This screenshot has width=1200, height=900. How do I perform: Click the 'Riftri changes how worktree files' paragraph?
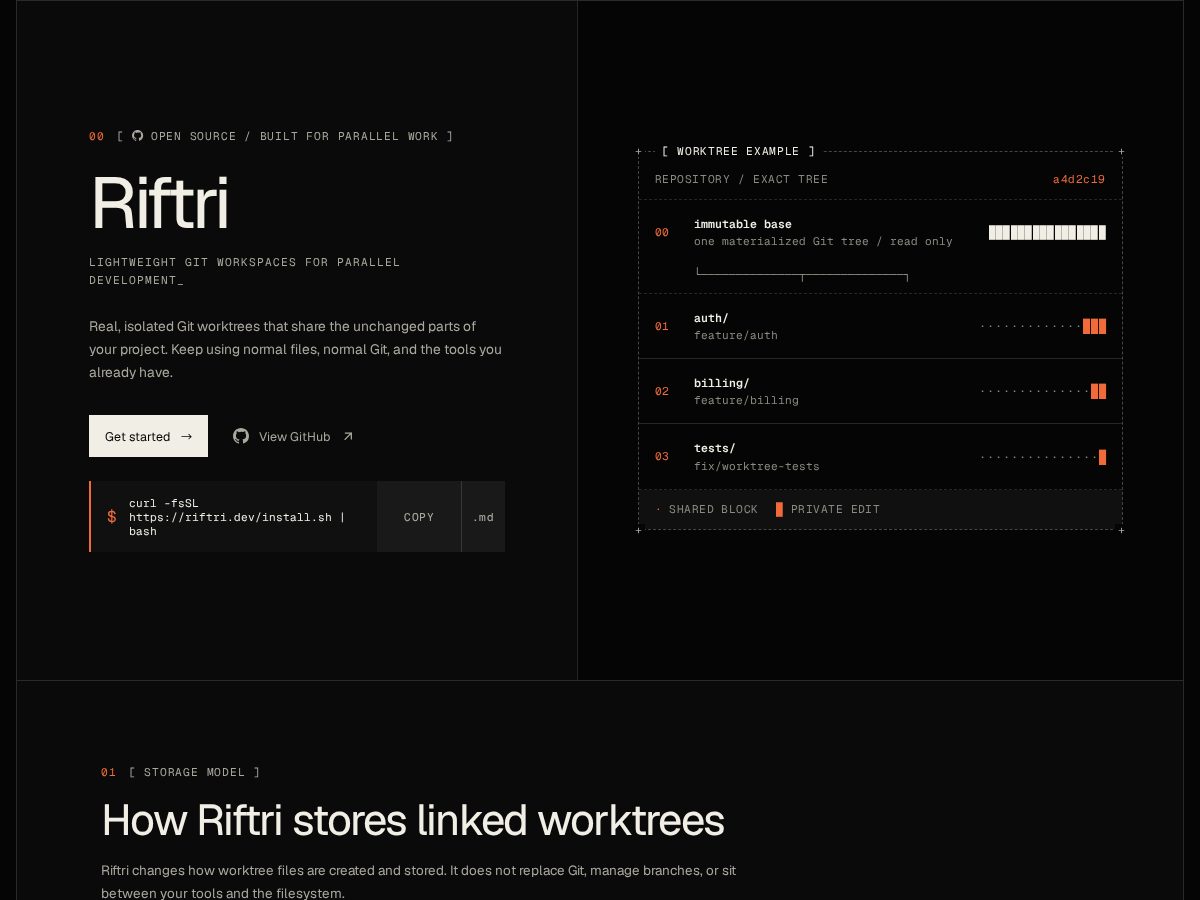coord(418,882)
